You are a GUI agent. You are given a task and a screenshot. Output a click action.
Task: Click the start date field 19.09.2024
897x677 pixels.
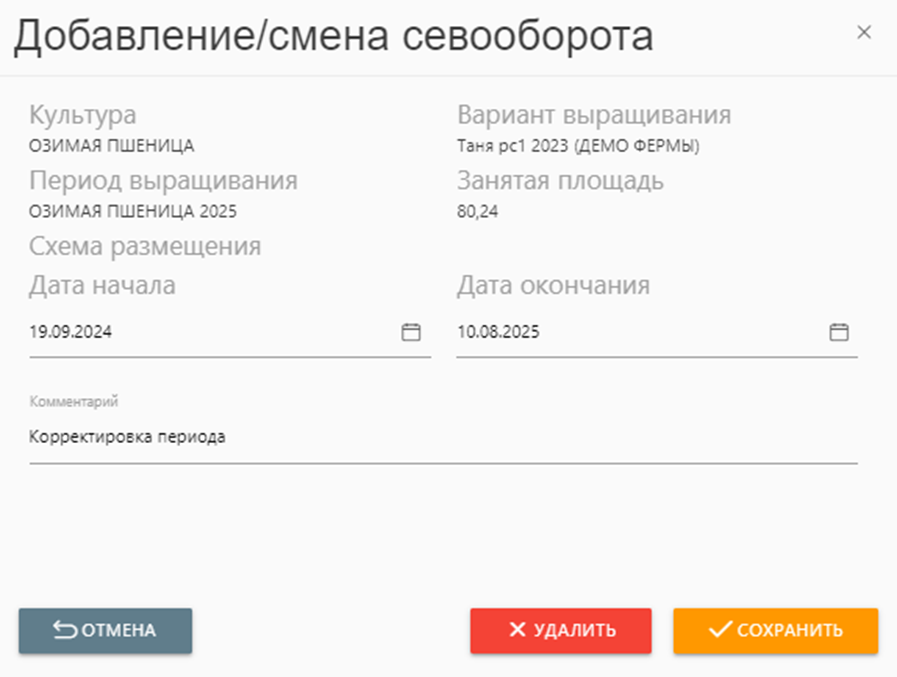coord(200,333)
